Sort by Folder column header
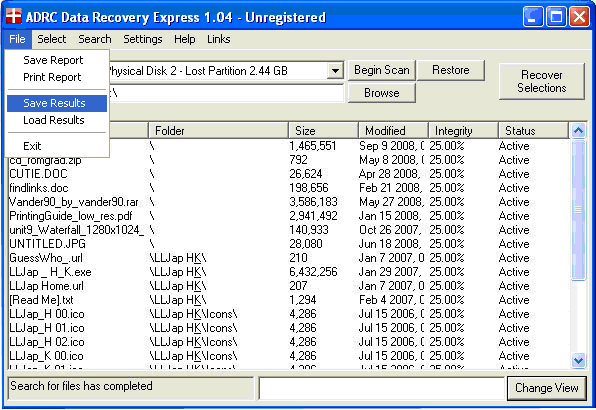The image size is (596, 410). 219,131
